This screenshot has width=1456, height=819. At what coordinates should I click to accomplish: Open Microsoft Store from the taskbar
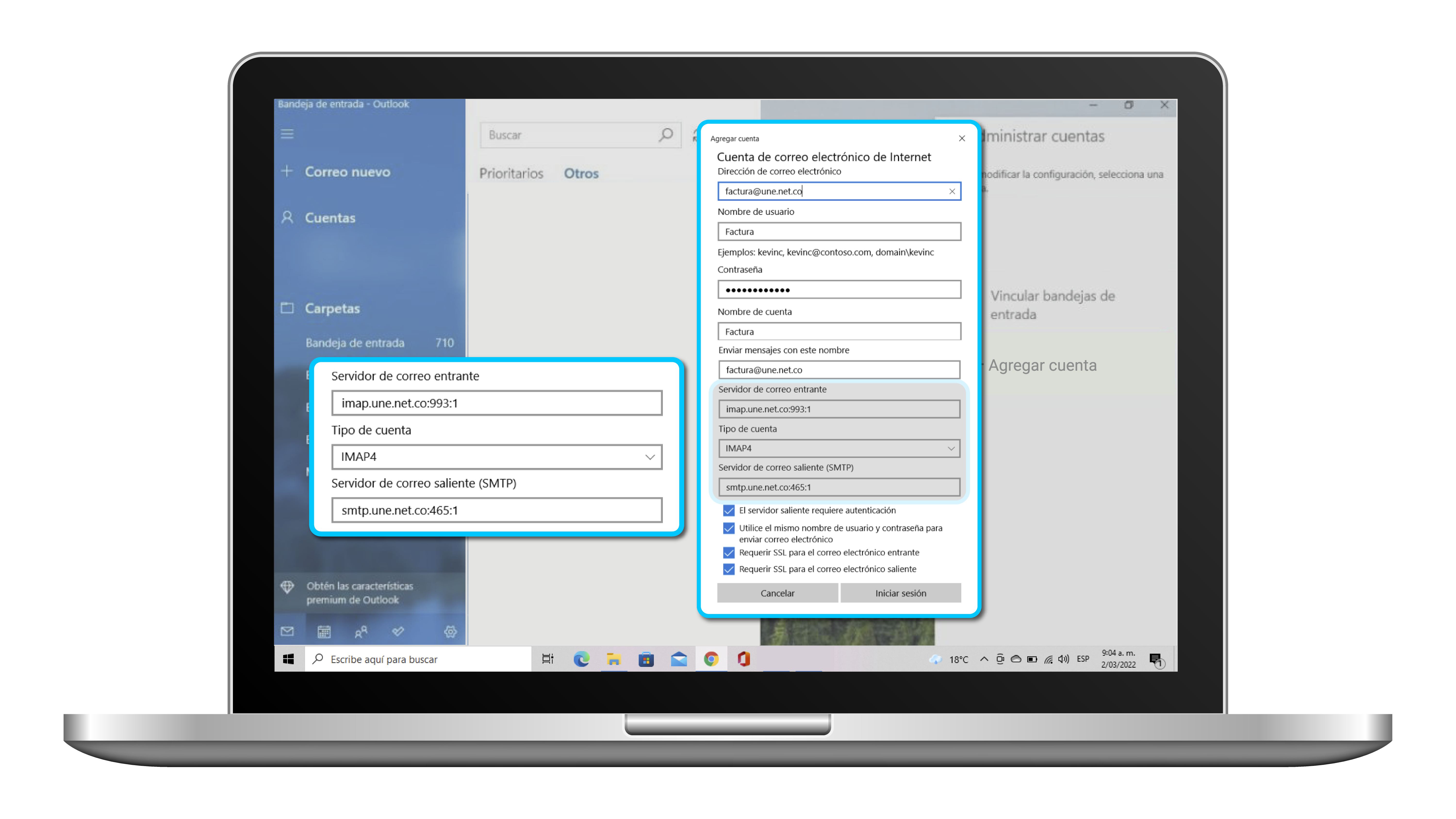coord(646,659)
